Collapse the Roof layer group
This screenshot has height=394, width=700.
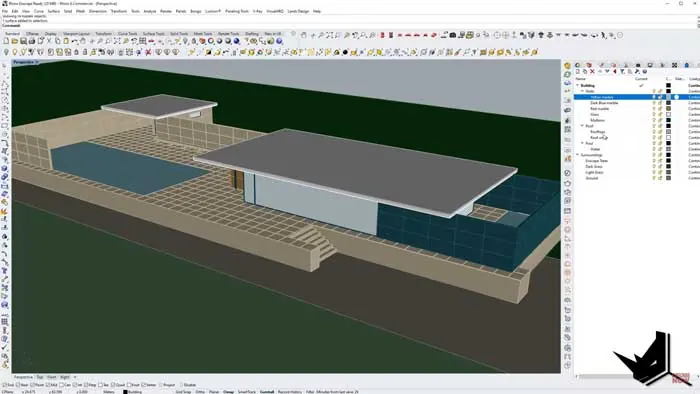tap(582, 126)
